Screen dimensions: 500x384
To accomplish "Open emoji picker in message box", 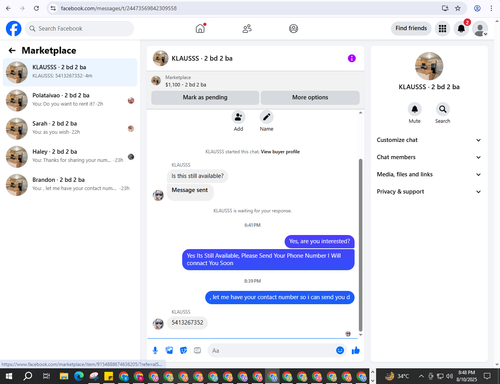I will [x=340, y=350].
